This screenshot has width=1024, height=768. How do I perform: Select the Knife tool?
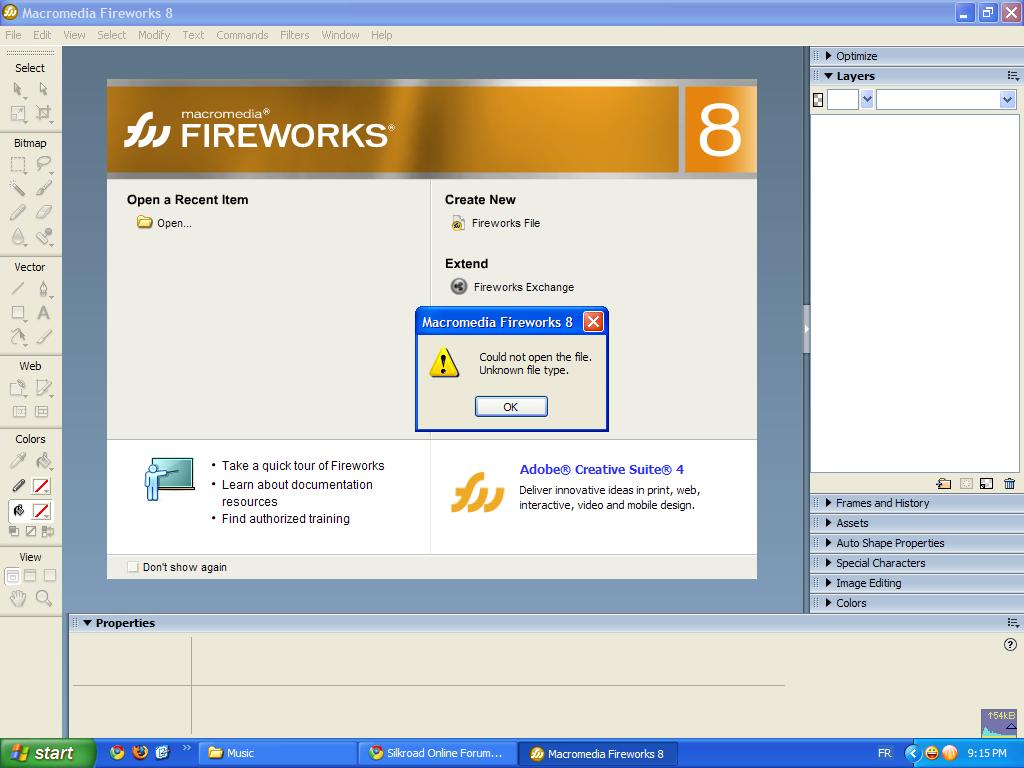[x=43, y=337]
